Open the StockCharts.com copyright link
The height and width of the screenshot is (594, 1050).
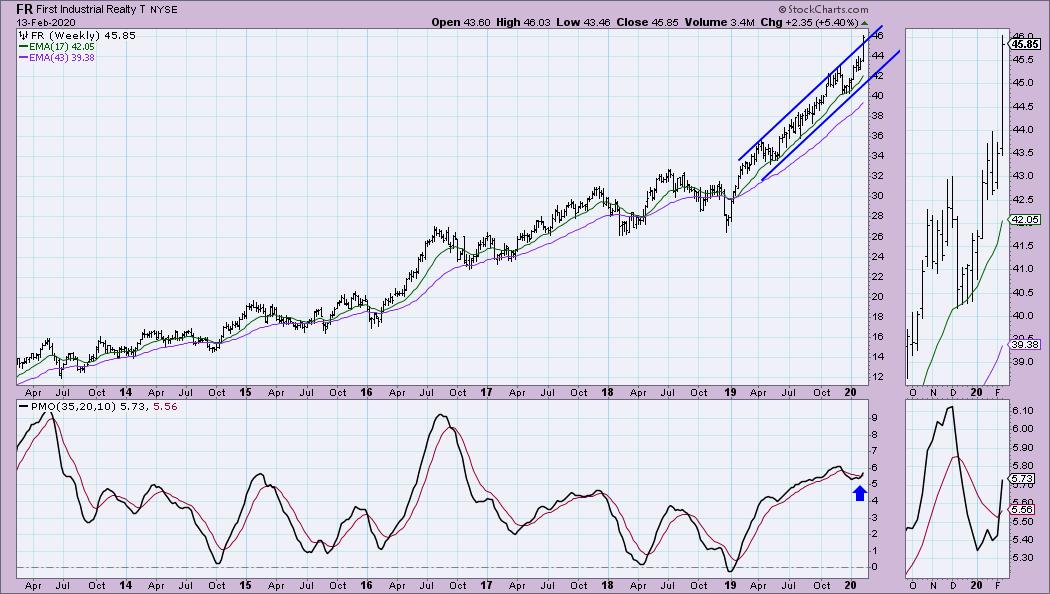tap(823, 9)
